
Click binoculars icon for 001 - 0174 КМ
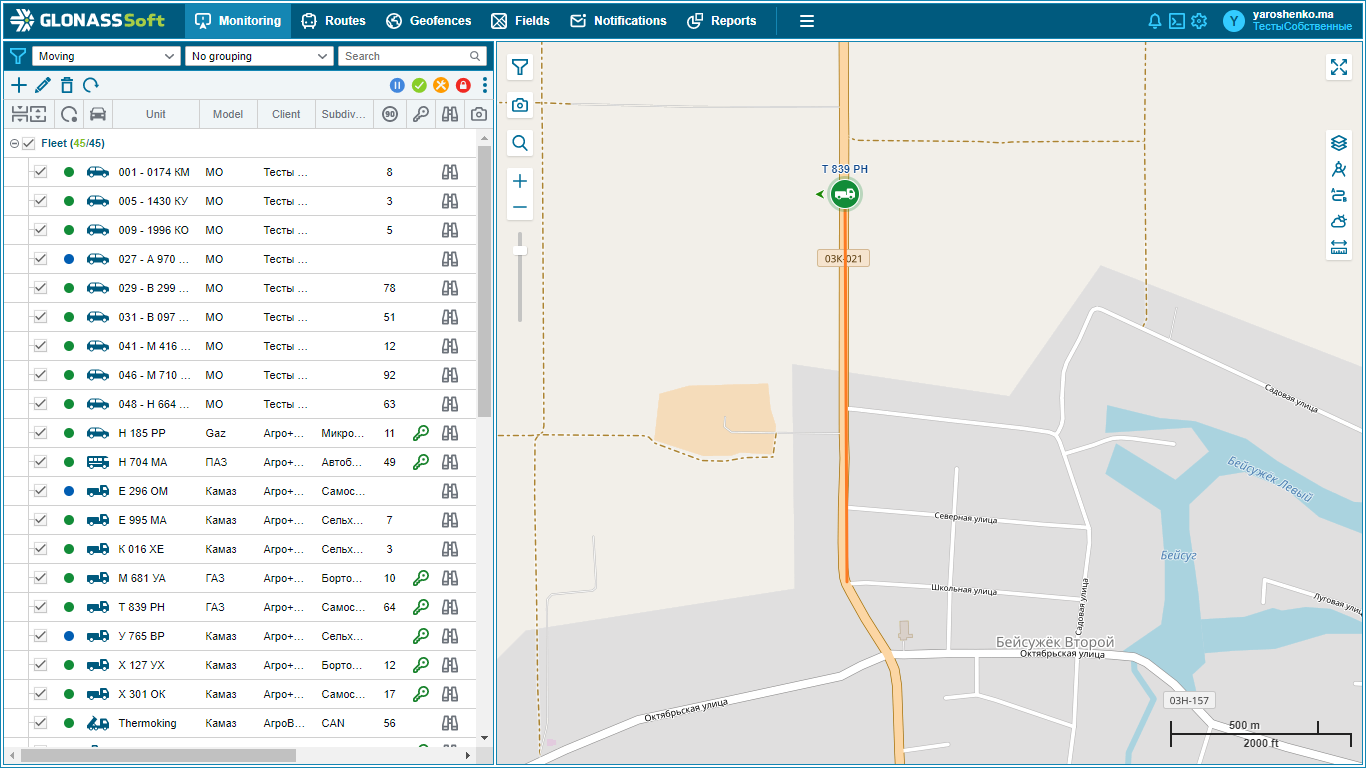tap(450, 172)
